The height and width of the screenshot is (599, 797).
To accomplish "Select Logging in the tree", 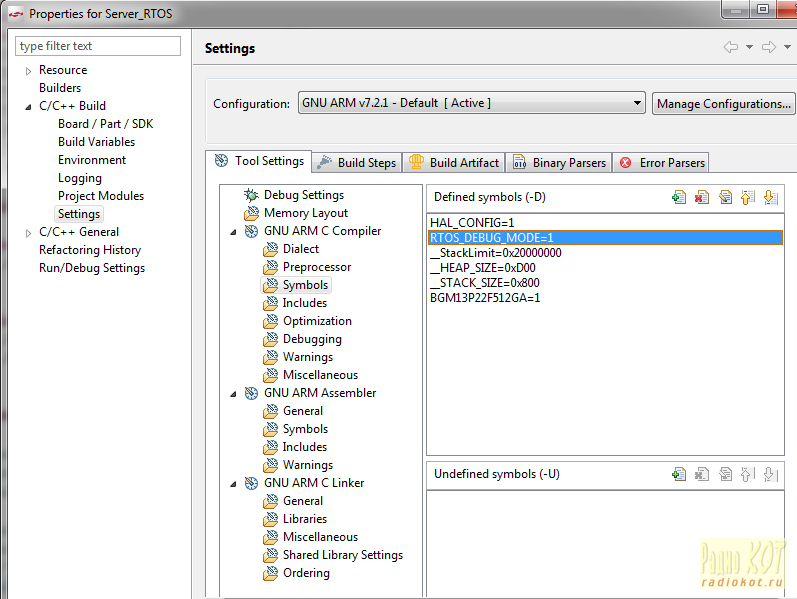I will click(x=80, y=178).
